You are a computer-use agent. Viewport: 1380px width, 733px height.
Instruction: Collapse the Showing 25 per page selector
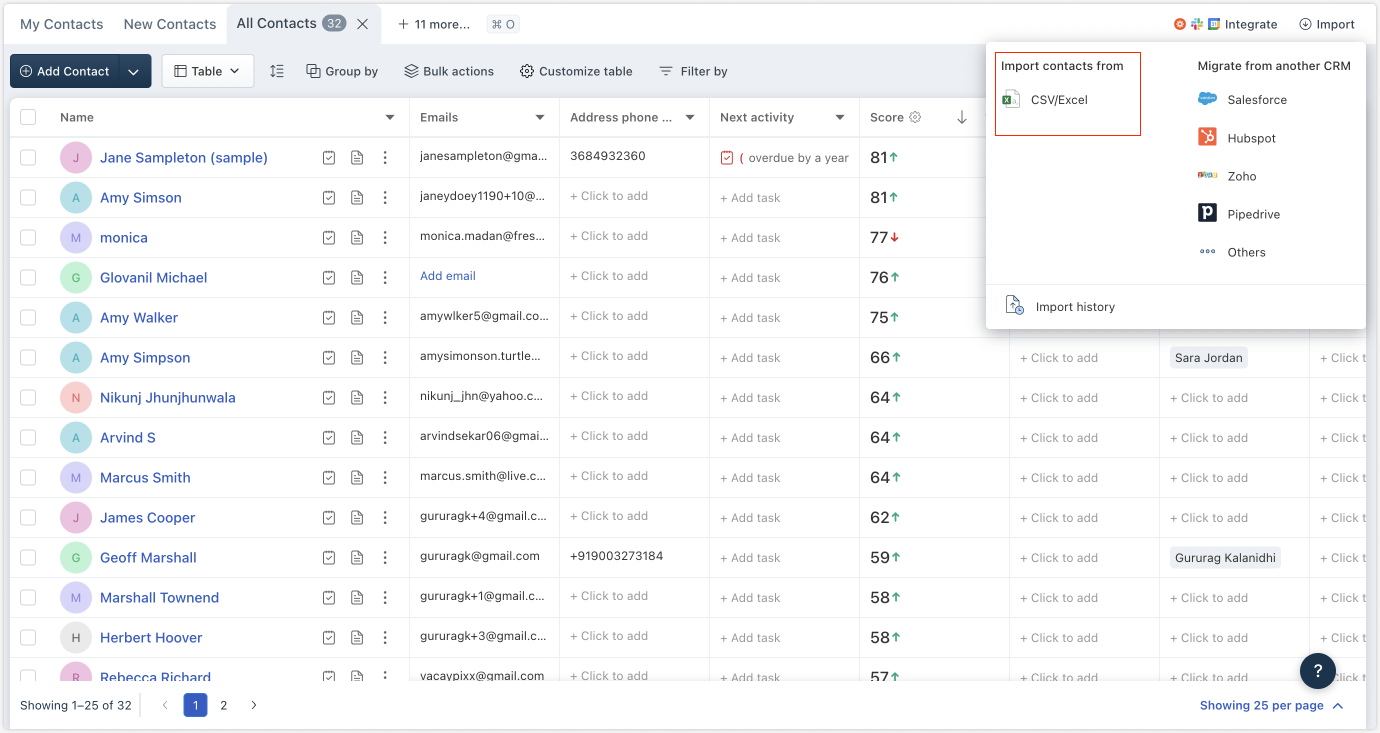tap(1338, 705)
